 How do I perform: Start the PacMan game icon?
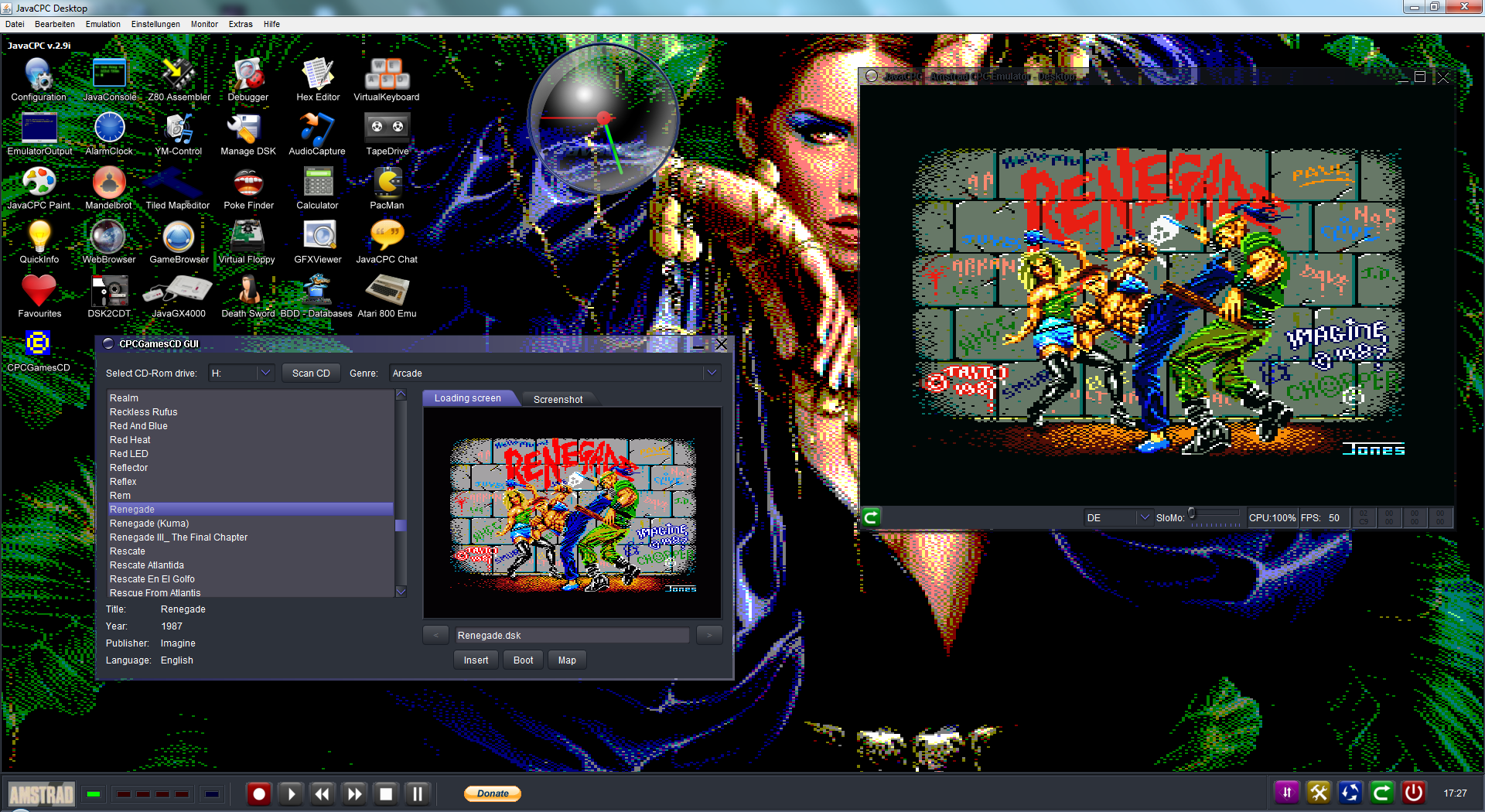(x=387, y=188)
